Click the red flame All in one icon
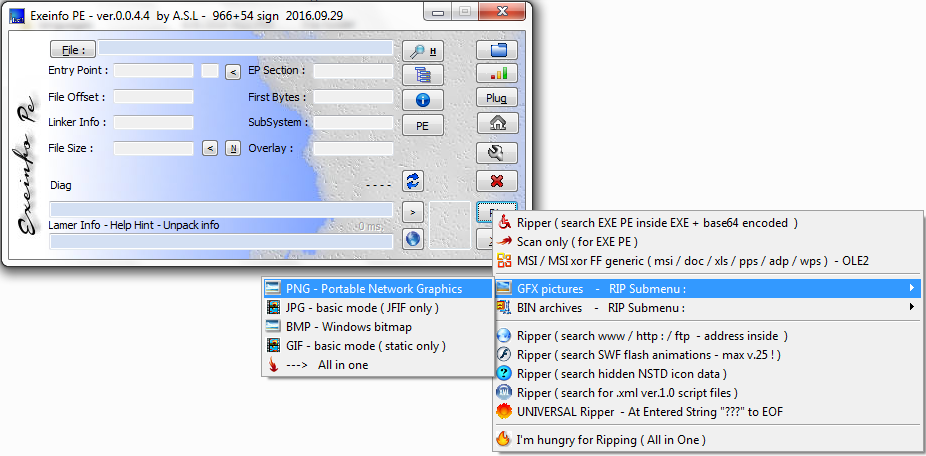 click(x=273, y=364)
